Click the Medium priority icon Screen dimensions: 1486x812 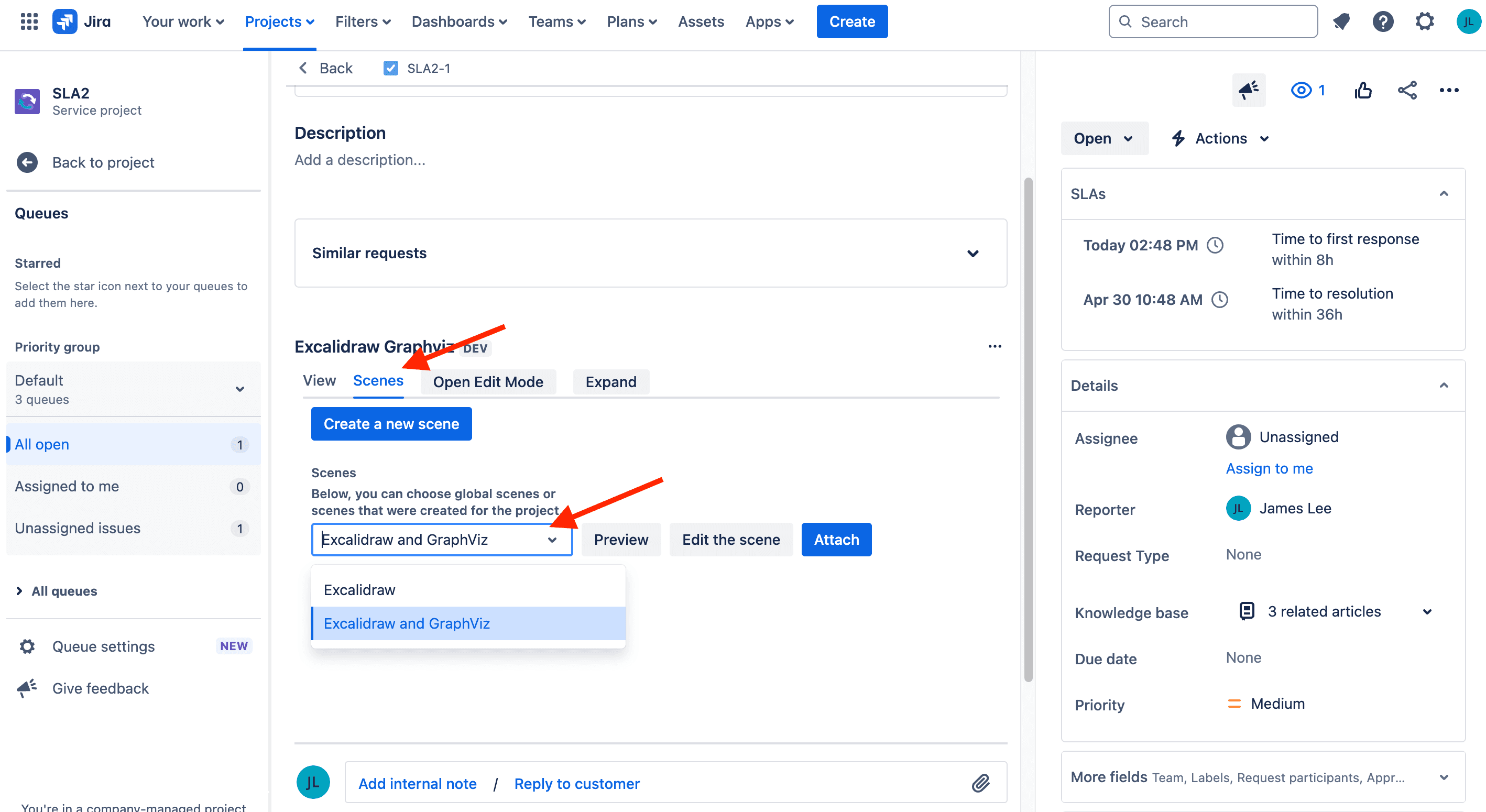(x=1234, y=704)
